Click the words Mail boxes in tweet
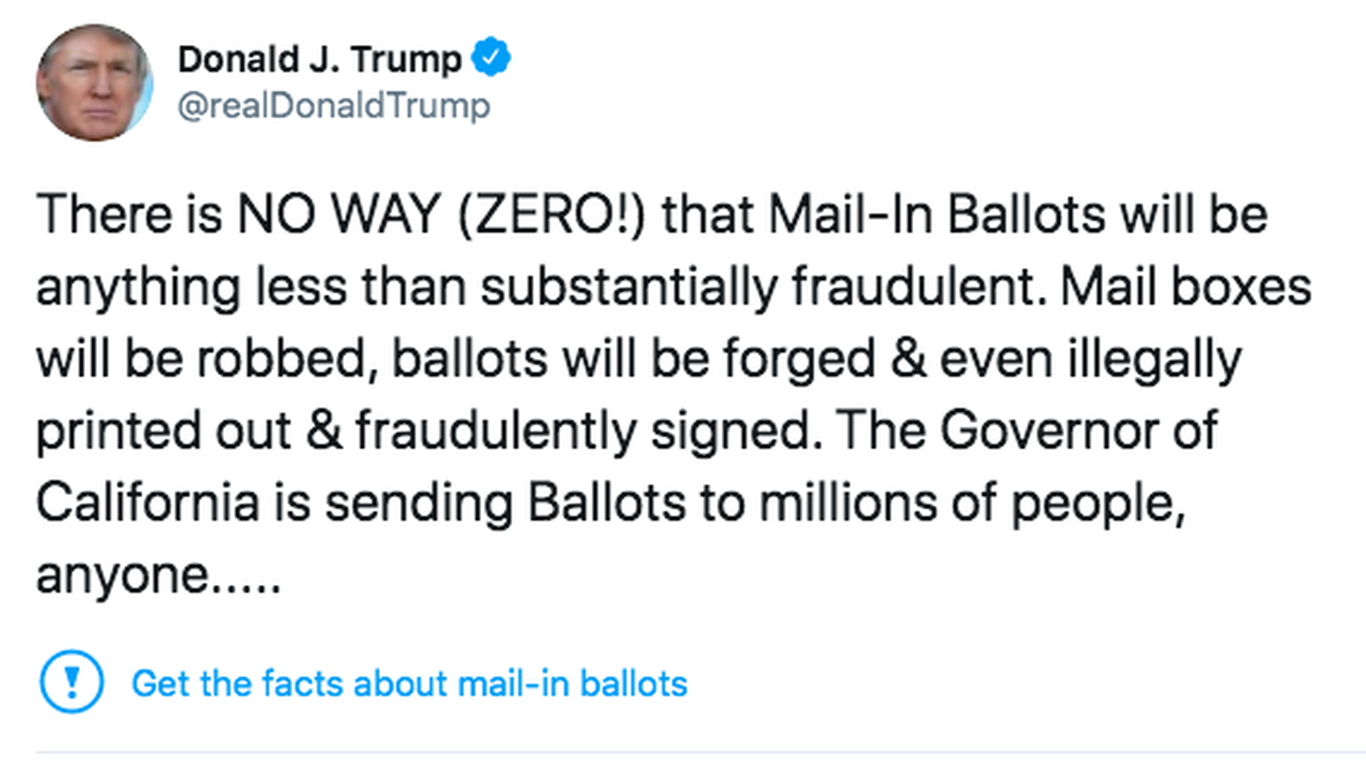Viewport: 1366px width, 768px height. click(x=1186, y=288)
